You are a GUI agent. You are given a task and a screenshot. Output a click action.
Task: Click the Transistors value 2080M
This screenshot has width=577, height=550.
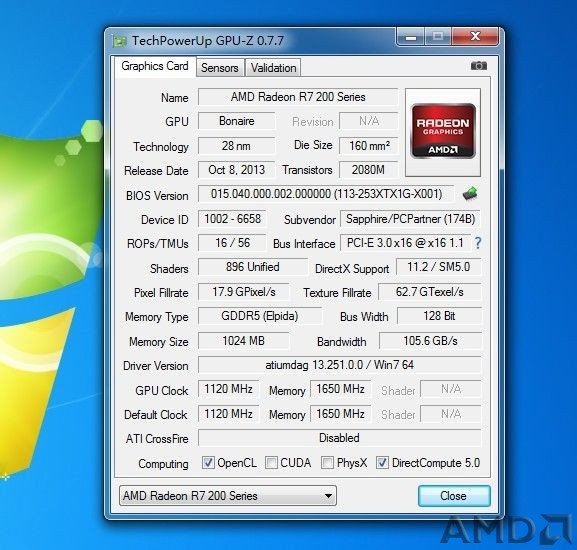[369, 170]
